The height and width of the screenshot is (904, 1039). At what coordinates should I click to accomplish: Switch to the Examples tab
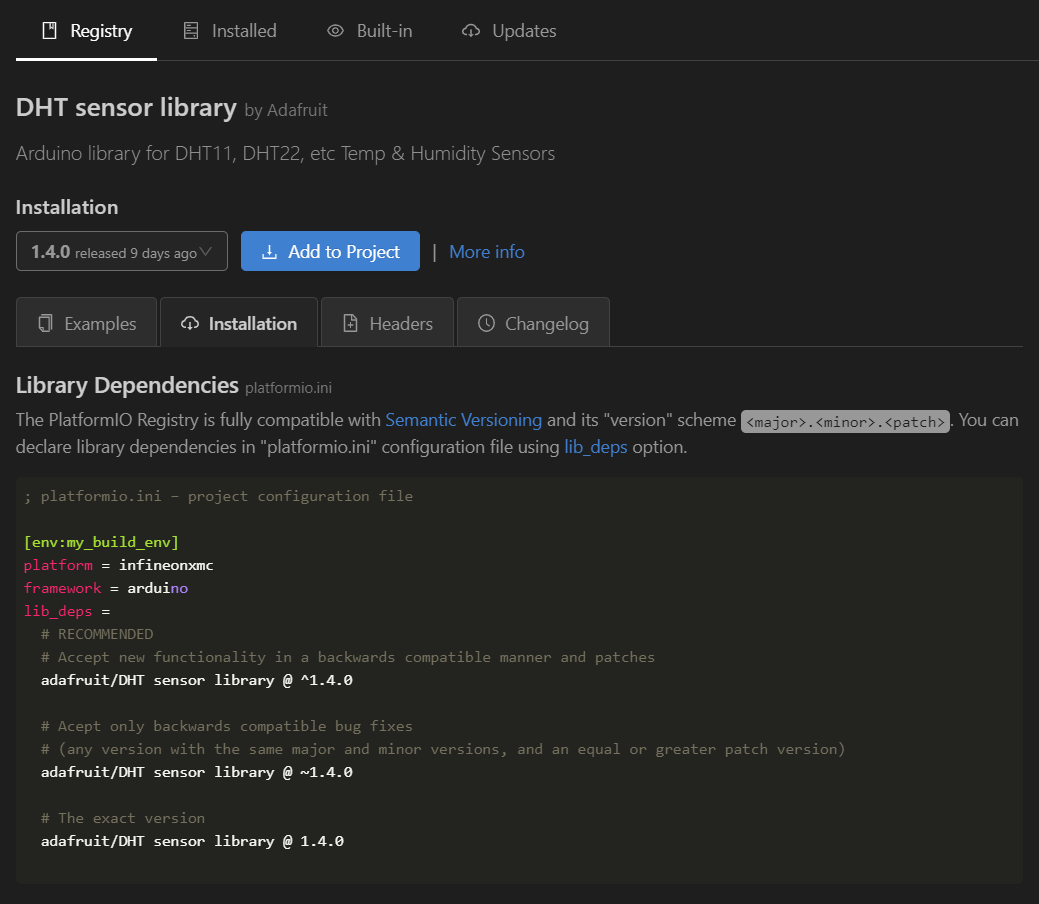click(86, 323)
